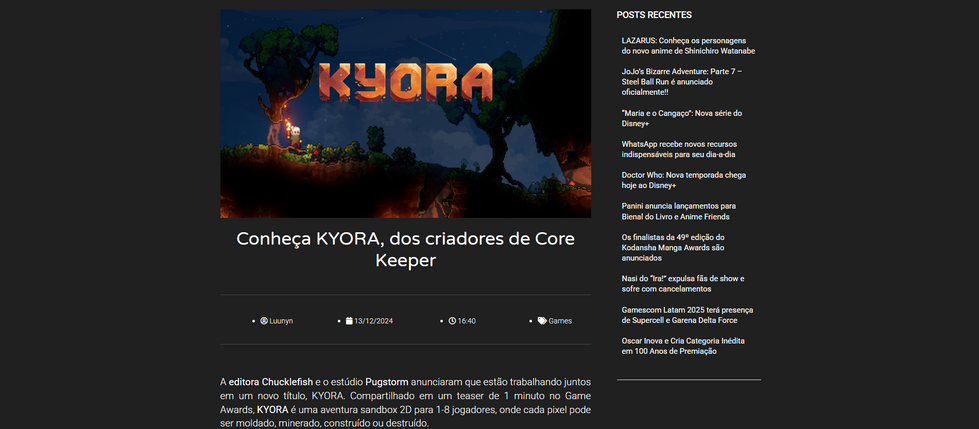Click the bold 'editora Chucklefish' text

[271, 382]
